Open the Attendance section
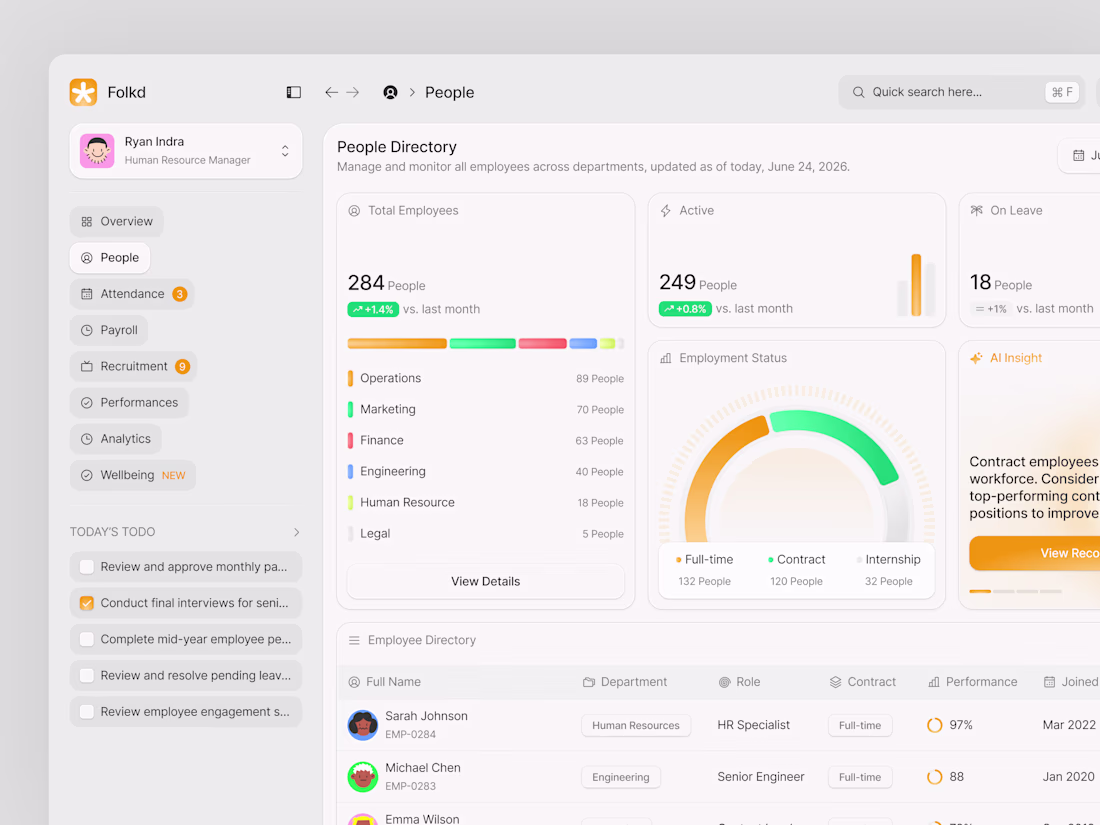The image size is (1100, 825). tap(132, 294)
